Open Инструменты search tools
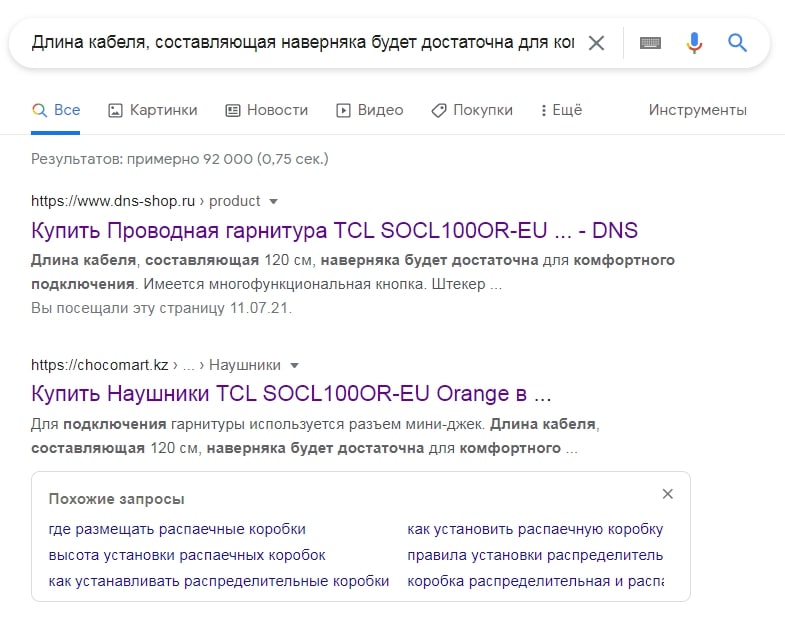The width and height of the screenshot is (785, 624). tap(697, 110)
